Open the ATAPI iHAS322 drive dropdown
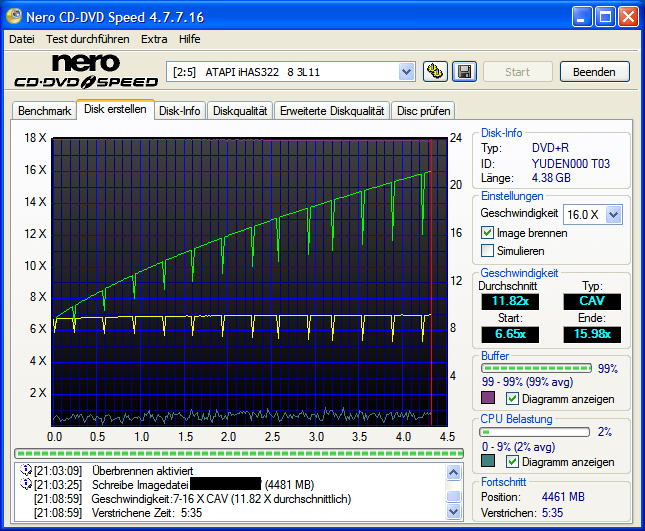645x531 pixels. point(406,71)
